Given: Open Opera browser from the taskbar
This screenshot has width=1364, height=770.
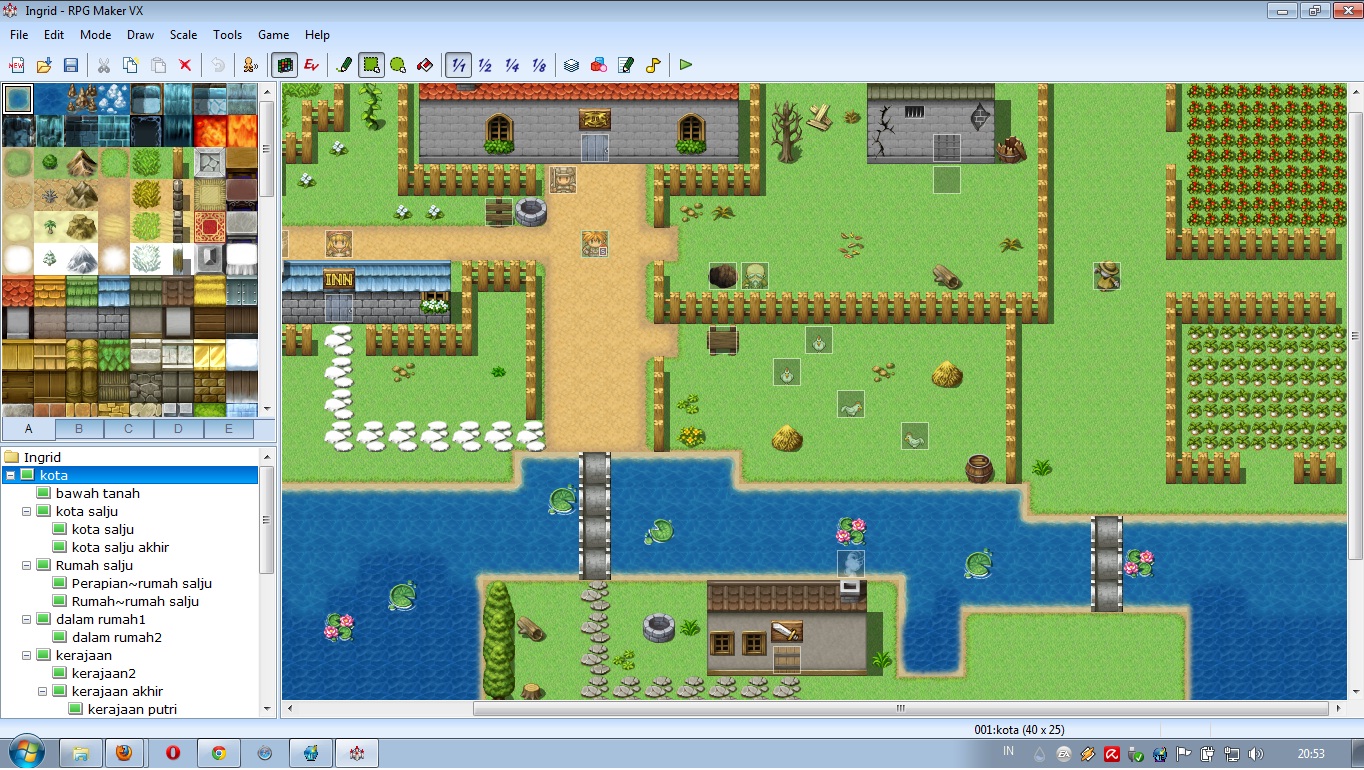Looking at the screenshot, I should (x=172, y=752).
